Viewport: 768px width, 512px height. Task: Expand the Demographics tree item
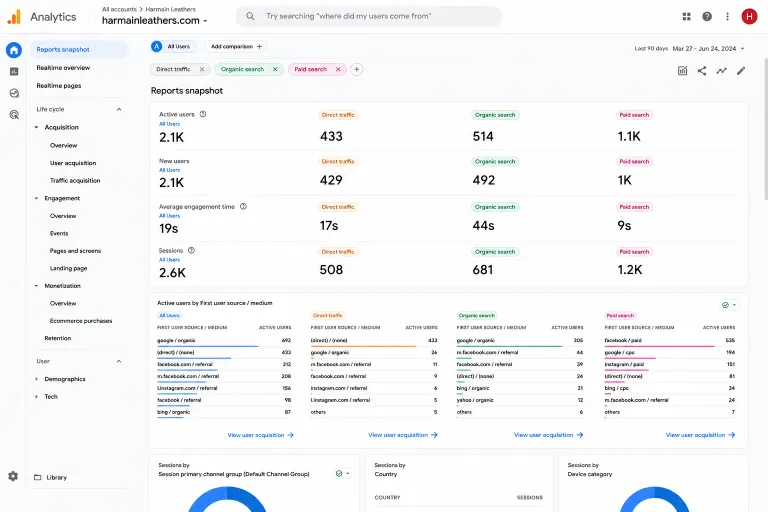click(x=36, y=379)
